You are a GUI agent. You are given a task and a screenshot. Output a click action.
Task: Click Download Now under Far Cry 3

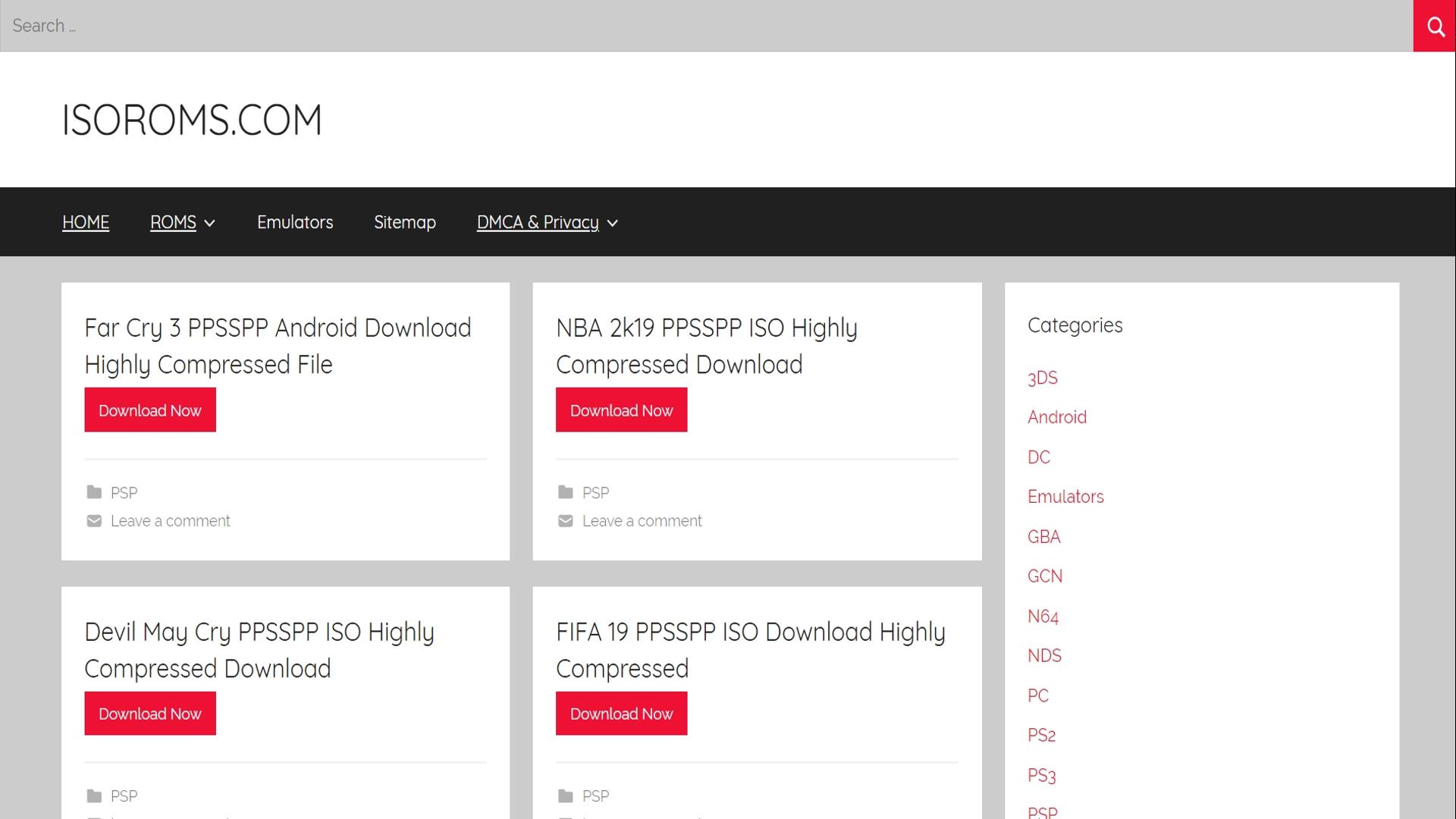(150, 410)
